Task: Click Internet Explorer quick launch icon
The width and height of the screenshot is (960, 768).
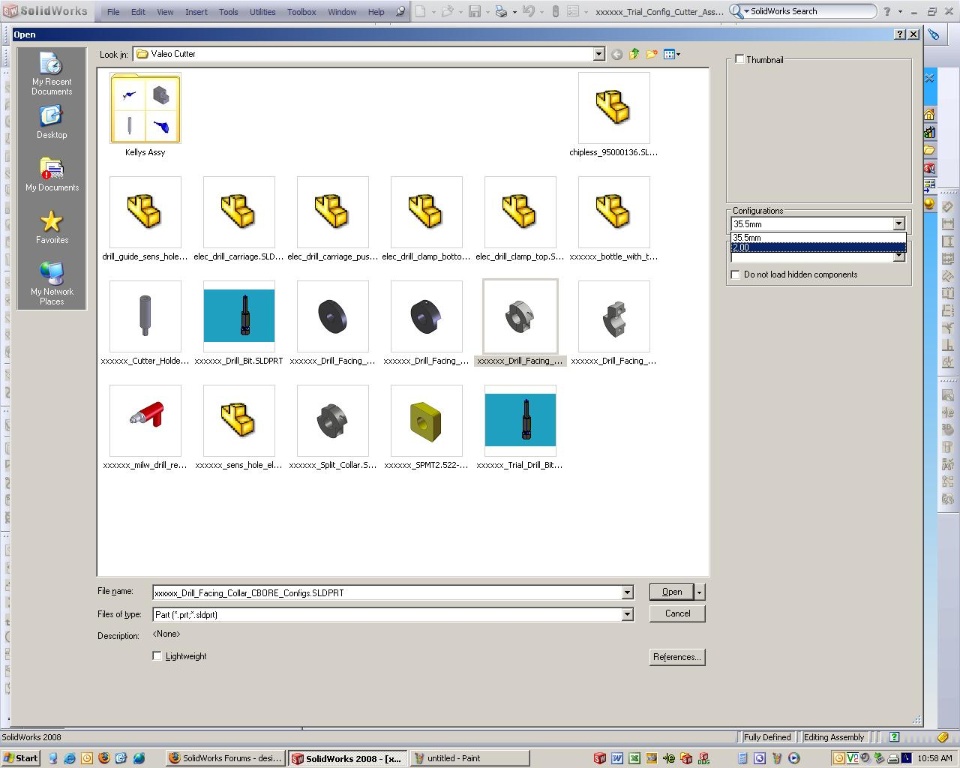Action: point(70,758)
